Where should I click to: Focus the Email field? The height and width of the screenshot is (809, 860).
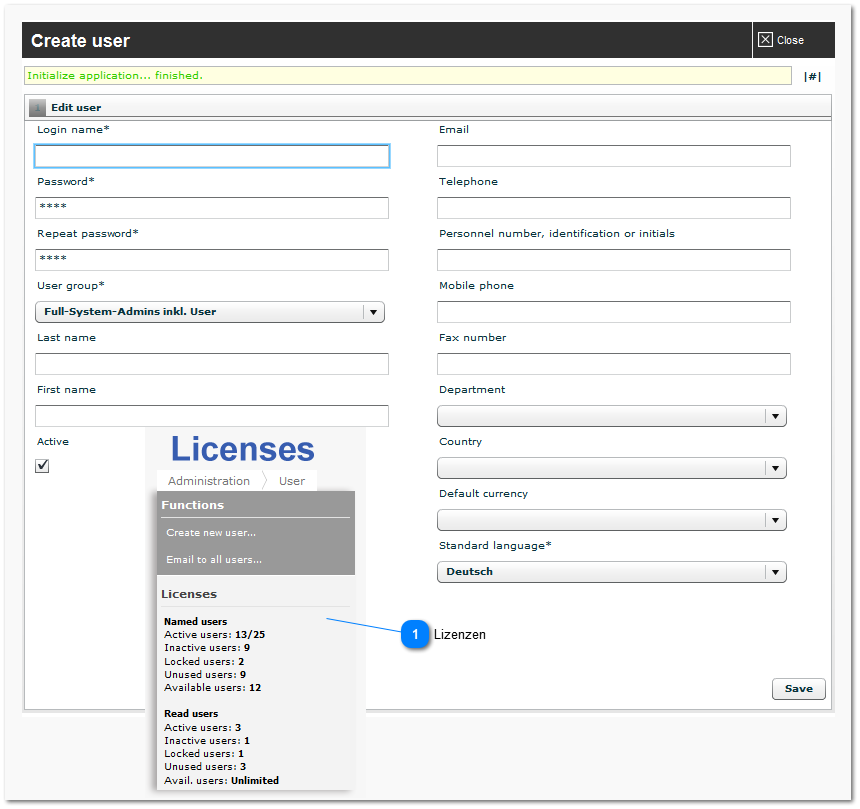point(614,156)
